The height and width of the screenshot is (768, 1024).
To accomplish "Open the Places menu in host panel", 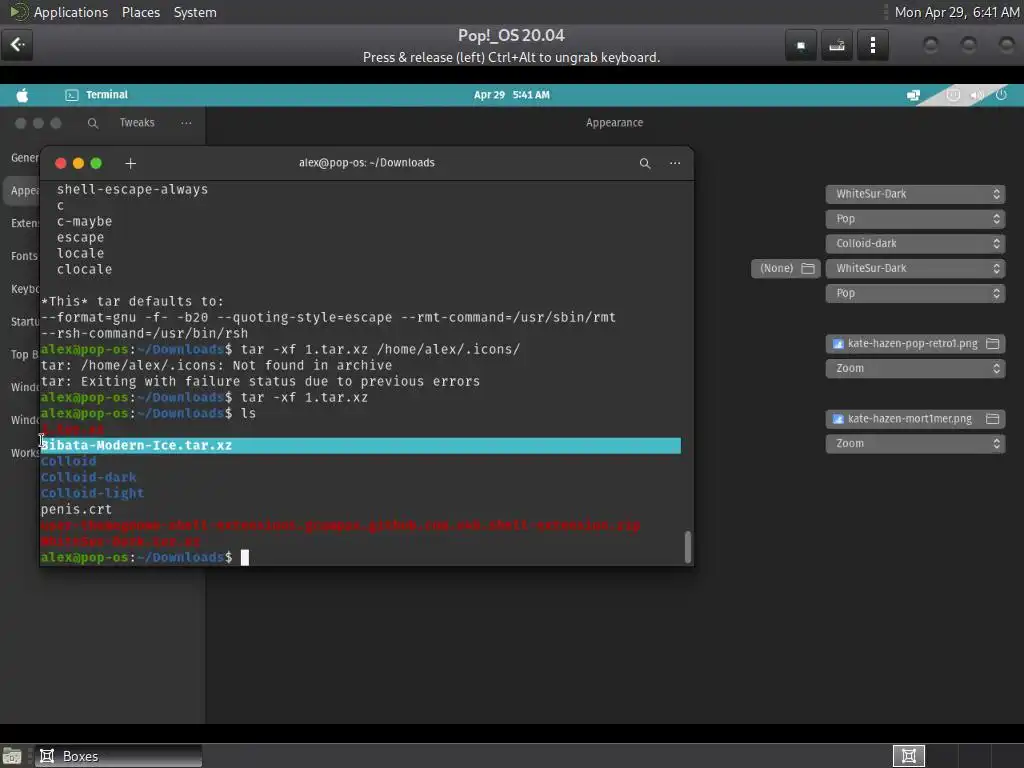I will point(141,12).
